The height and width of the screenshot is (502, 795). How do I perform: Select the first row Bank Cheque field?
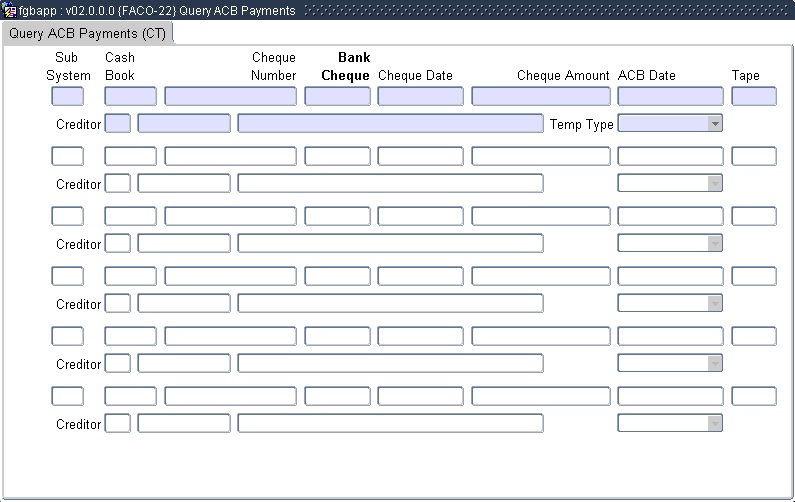(337, 97)
